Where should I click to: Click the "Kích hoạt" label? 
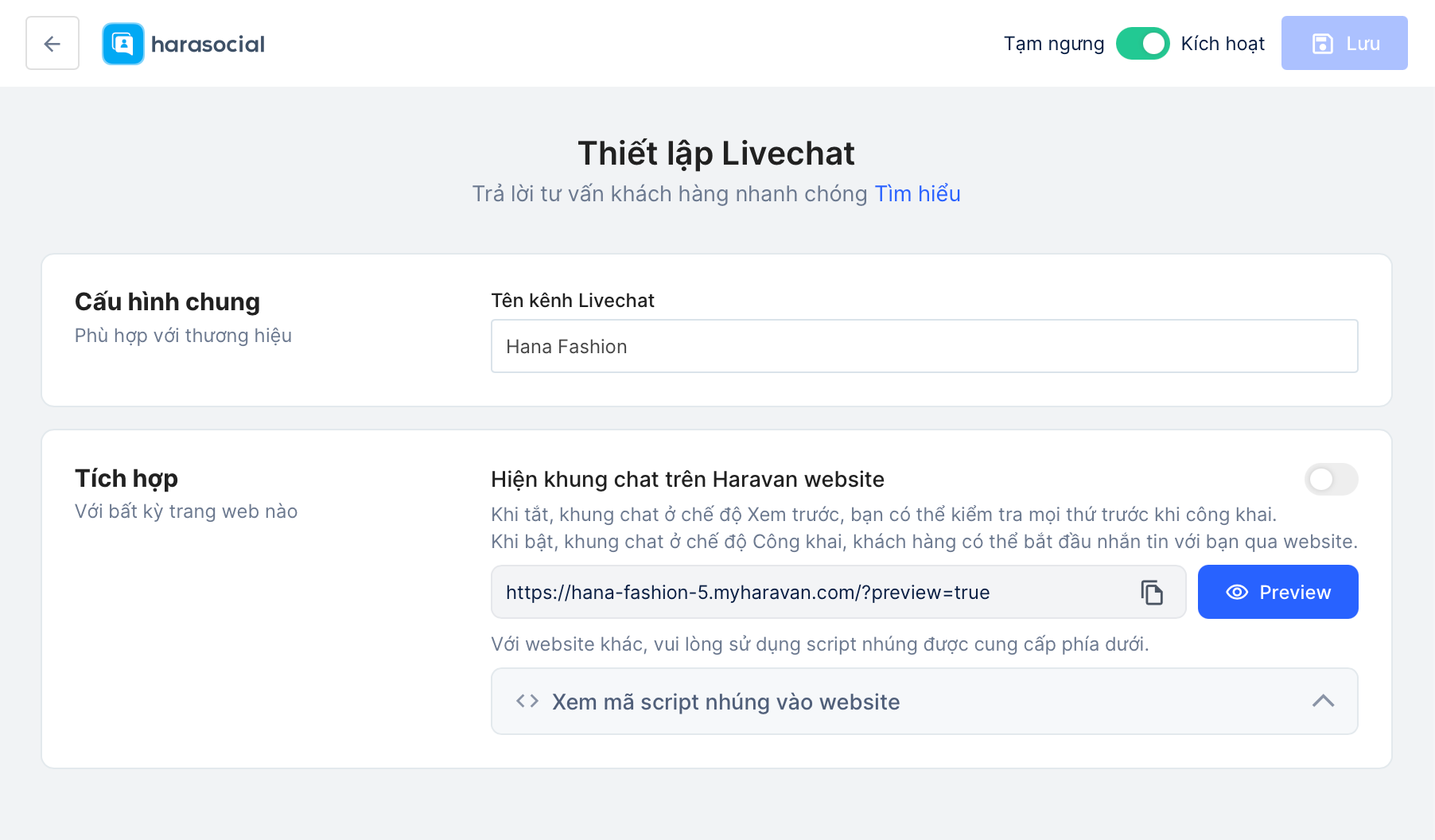1223,44
